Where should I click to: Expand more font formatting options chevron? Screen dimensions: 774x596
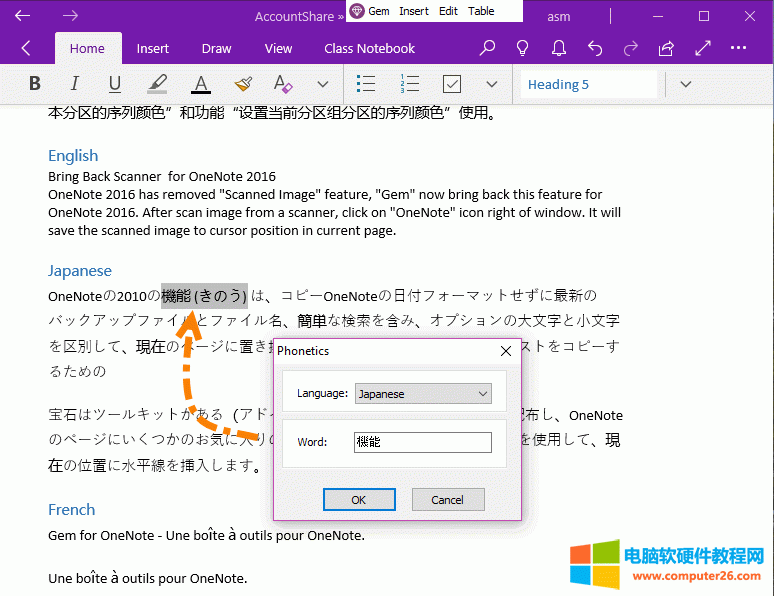tap(323, 84)
